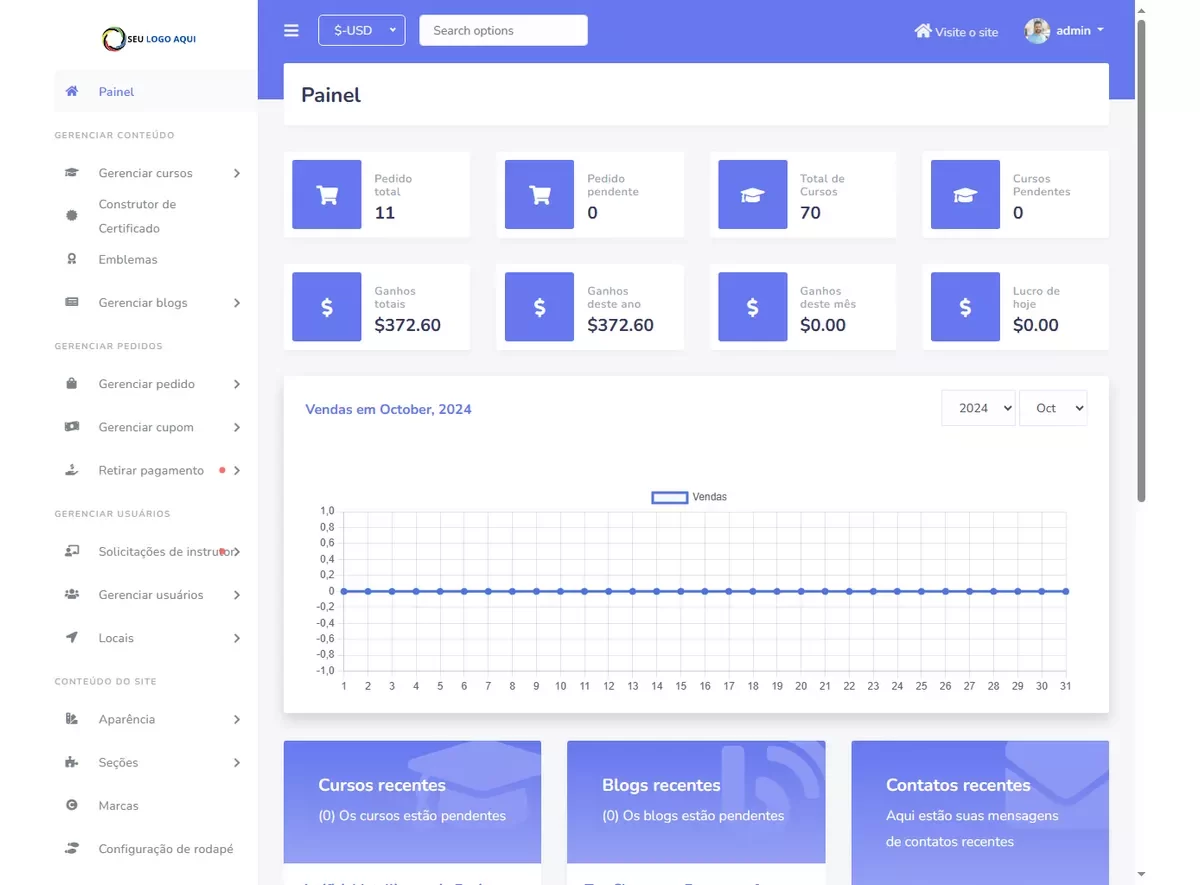This screenshot has width=1200, height=885.
Task: Click the dollar icon for Ganhos totais
Action: click(x=327, y=308)
